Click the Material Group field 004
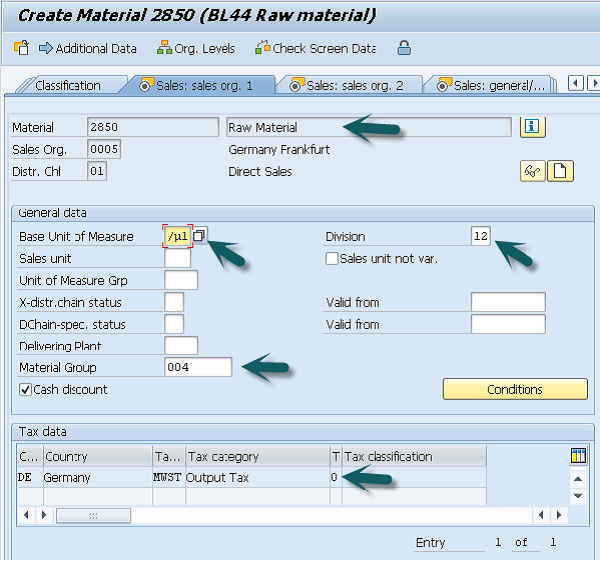Viewport: 600px width, 561px height. [198, 367]
